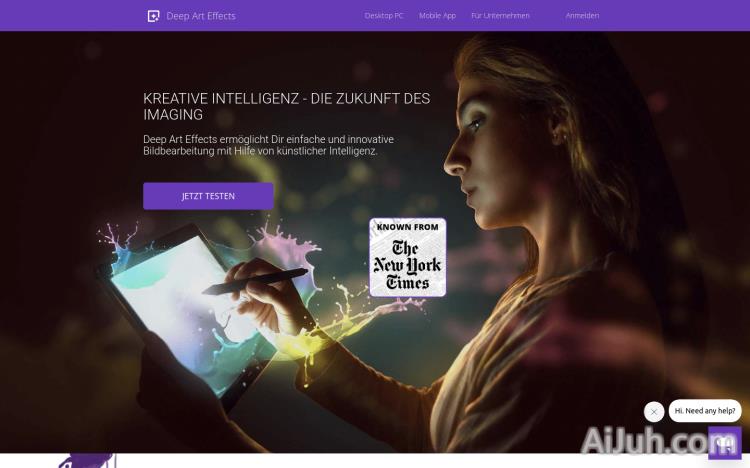
Task: Click the glowing tablet screen image
Action: click(187, 311)
